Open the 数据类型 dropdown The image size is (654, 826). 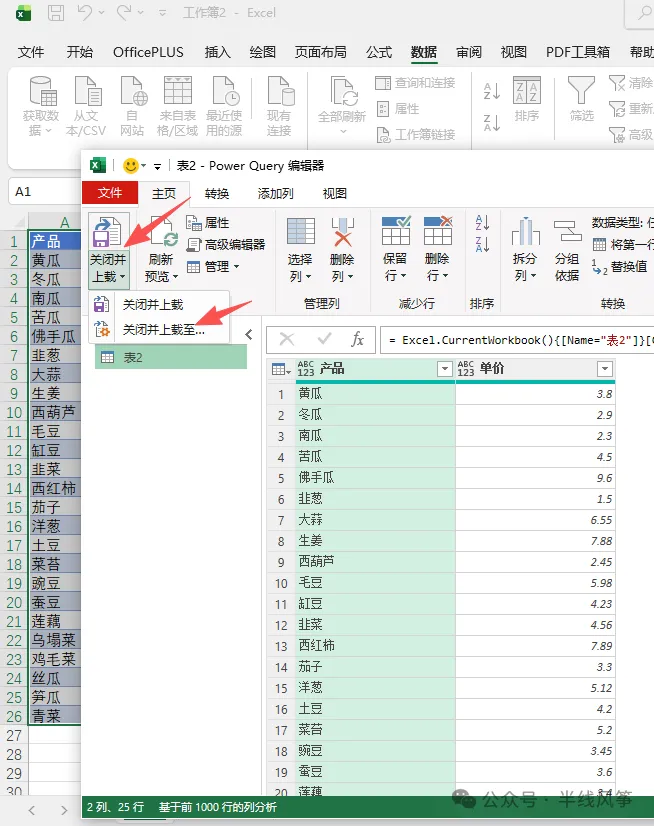(x=622, y=222)
